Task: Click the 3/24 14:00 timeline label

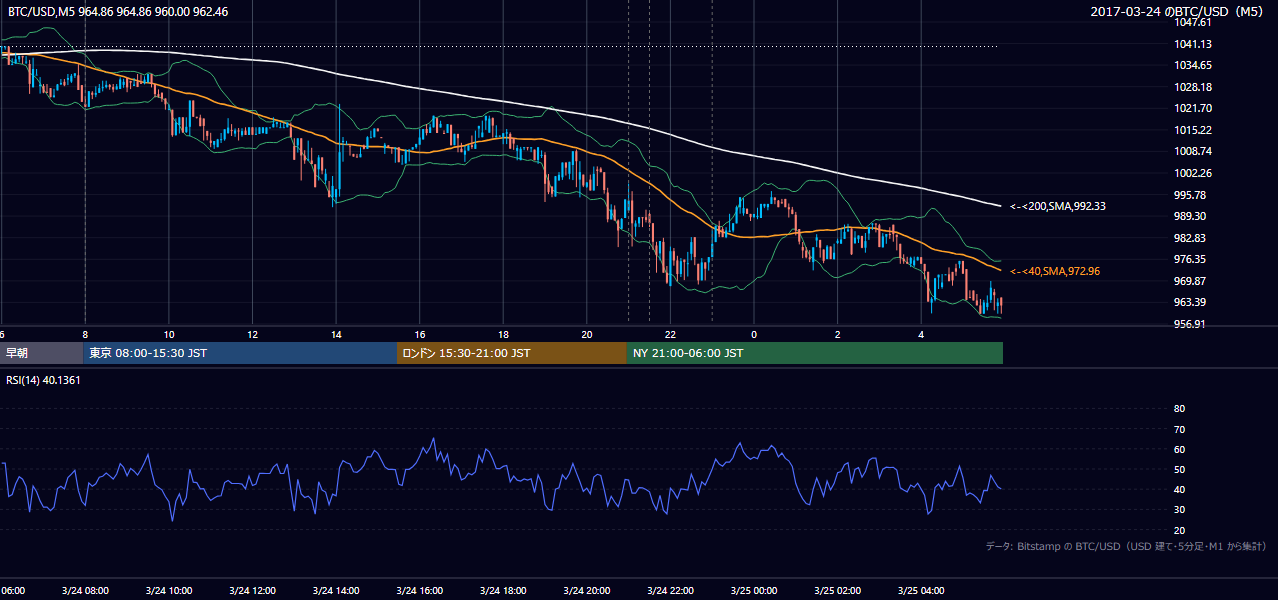Action: [334, 590]
